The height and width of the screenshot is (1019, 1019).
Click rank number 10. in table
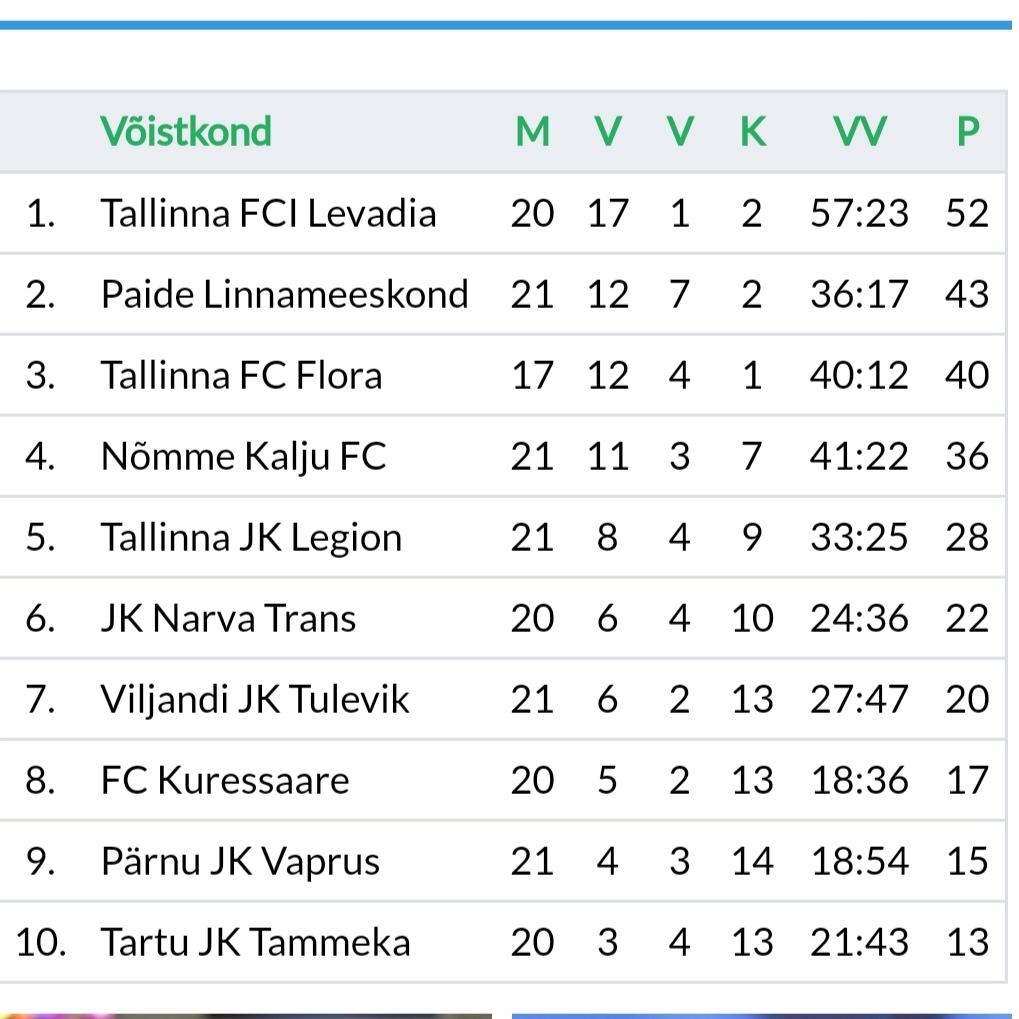pyautogui.click(x=41, y=942)
